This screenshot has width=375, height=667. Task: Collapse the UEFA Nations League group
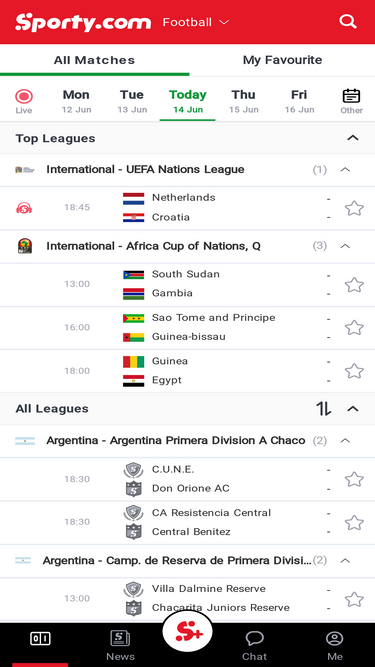[x=345, y=170]
